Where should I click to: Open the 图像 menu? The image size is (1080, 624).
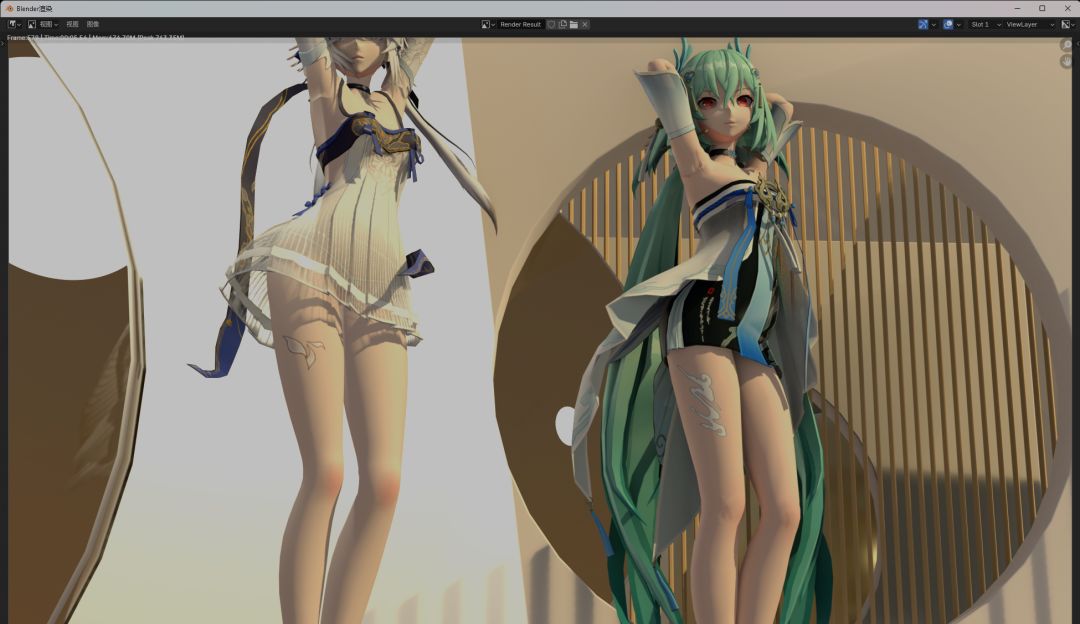tap(93, 24)
